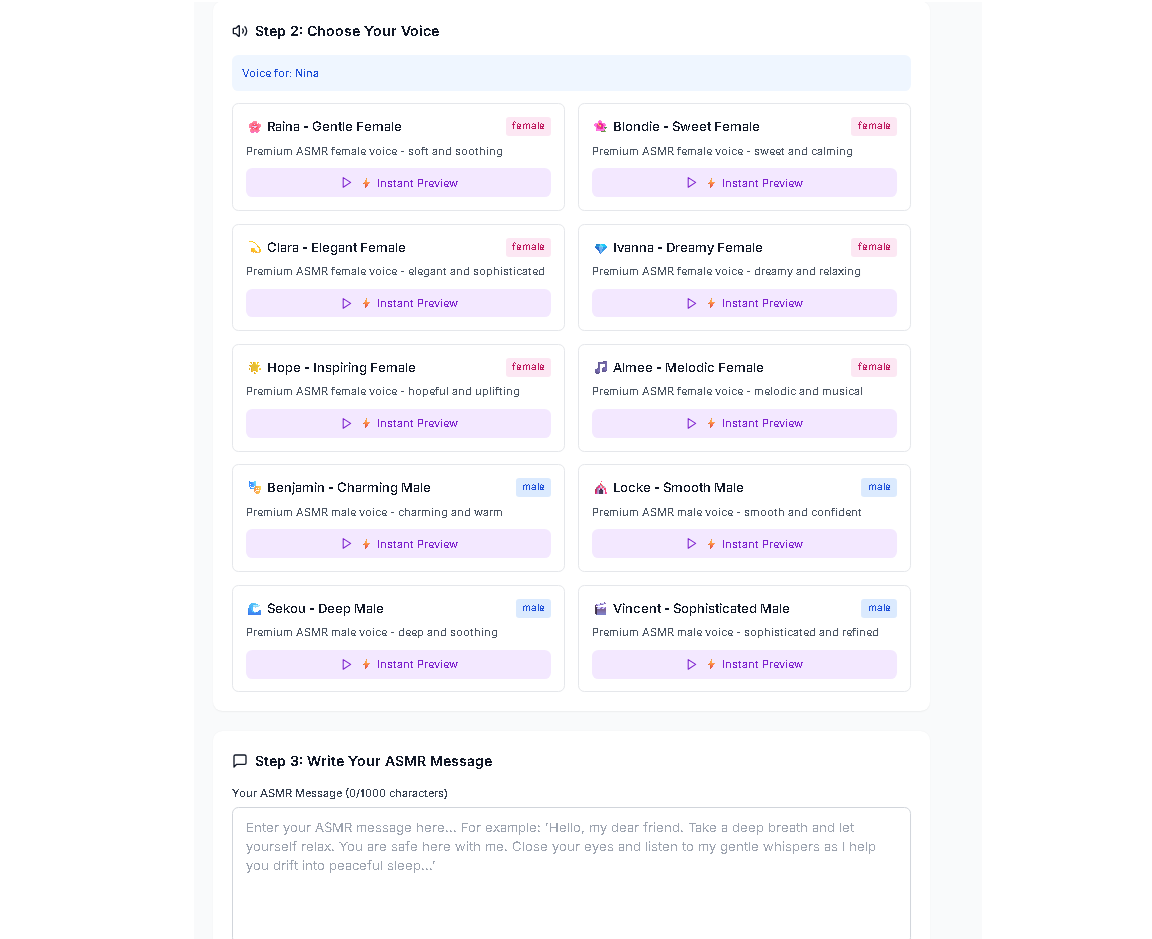This screenshot has height=939, width=1152.
Task: Play Instant Preview for Locke voice
Action: (x=744, y=544)
